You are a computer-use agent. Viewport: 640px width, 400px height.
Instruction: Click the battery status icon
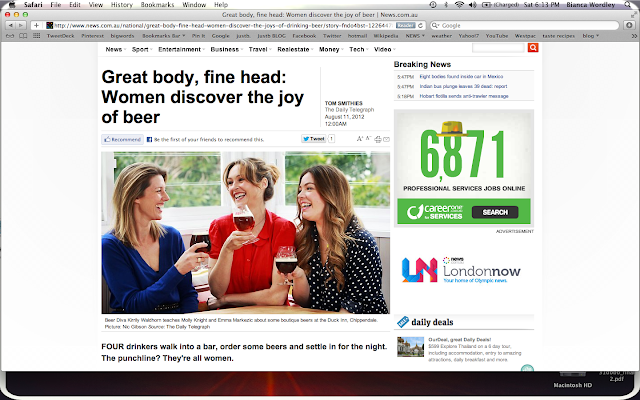(487, 4)
